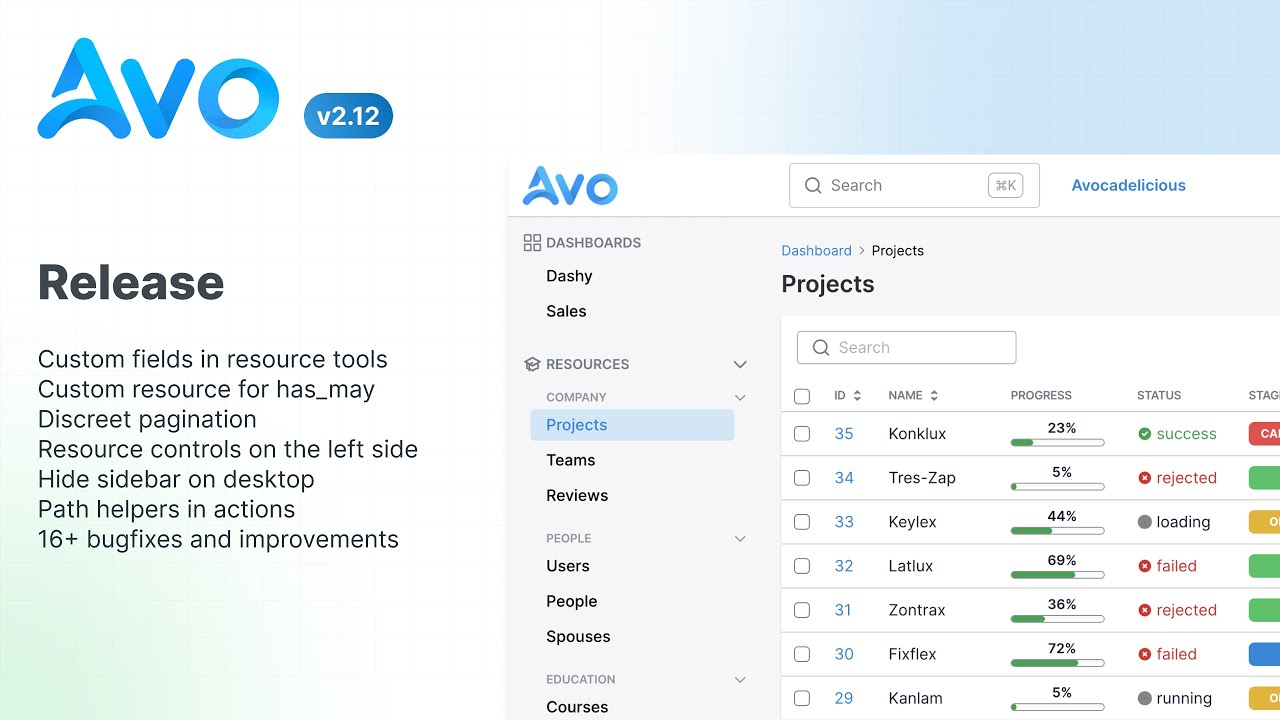Screen dimensions: 1280x720
Task: Click the red rejected status icon for Tres-Zap
Action: coord(1145,478)
